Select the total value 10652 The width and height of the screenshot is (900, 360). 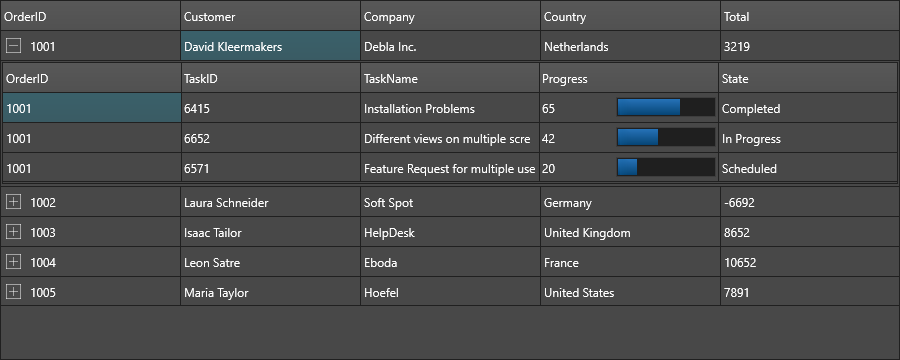[810, 262]
